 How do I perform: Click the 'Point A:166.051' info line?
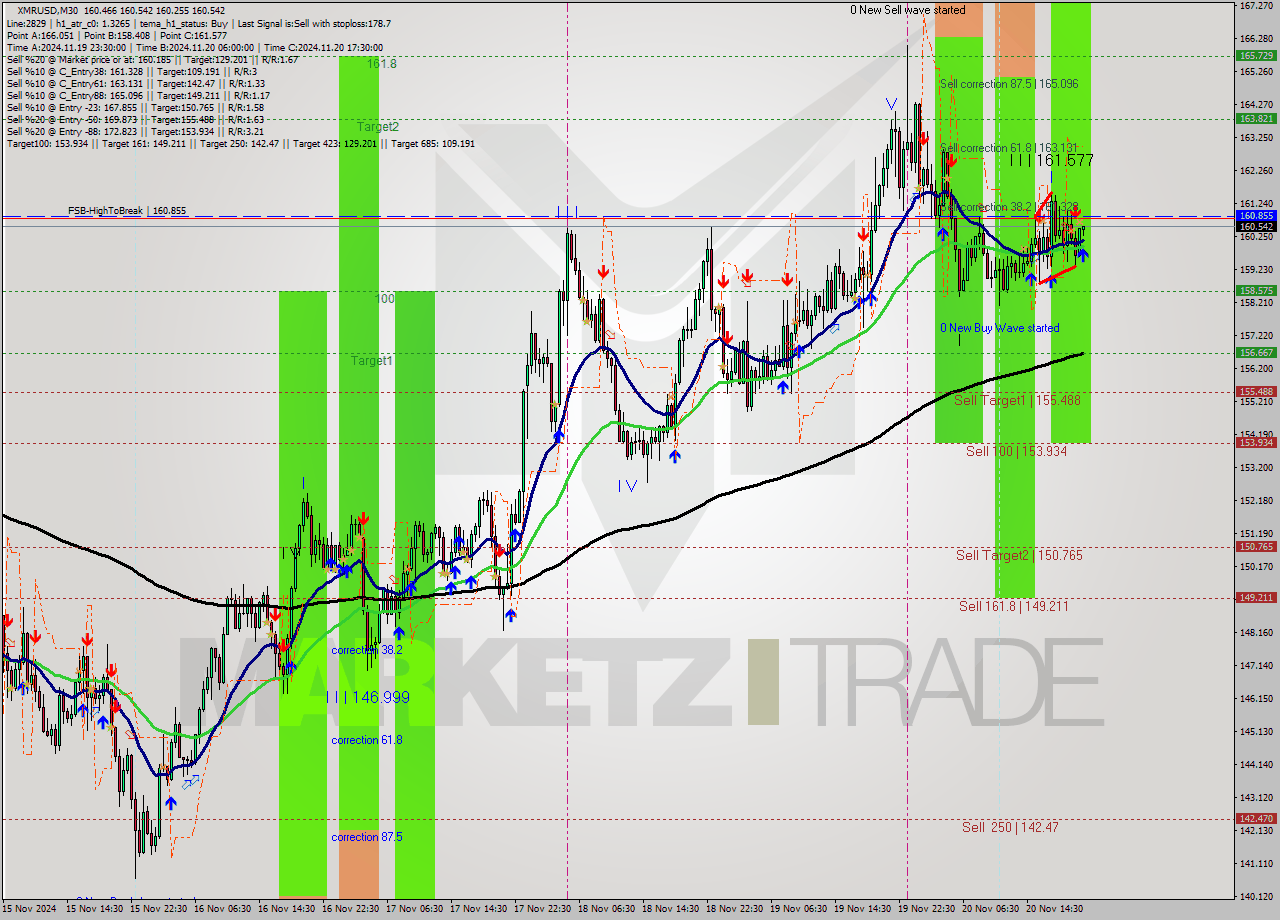pos(116,35)
